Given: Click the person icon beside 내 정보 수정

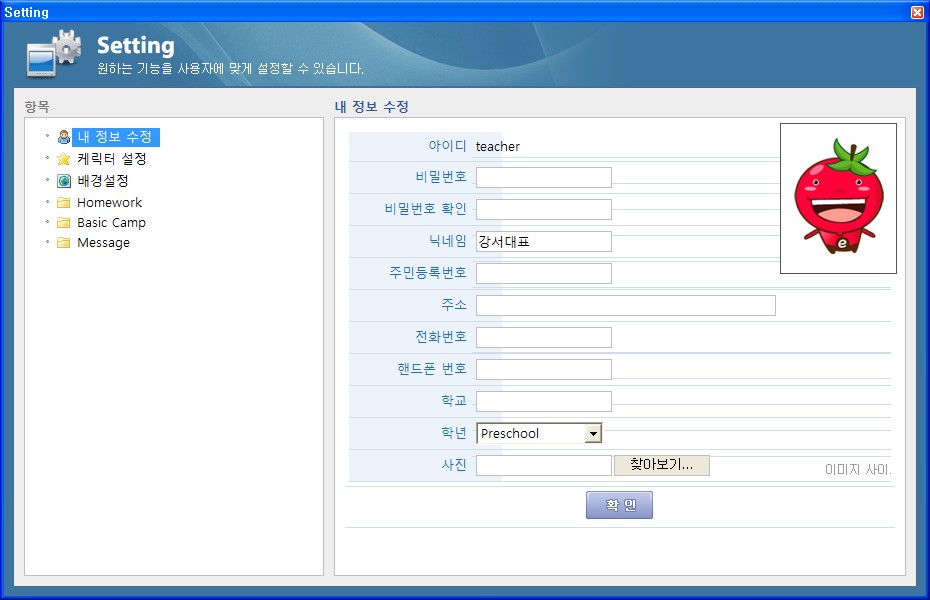Looking at the screenshot, I should point(64,137).
